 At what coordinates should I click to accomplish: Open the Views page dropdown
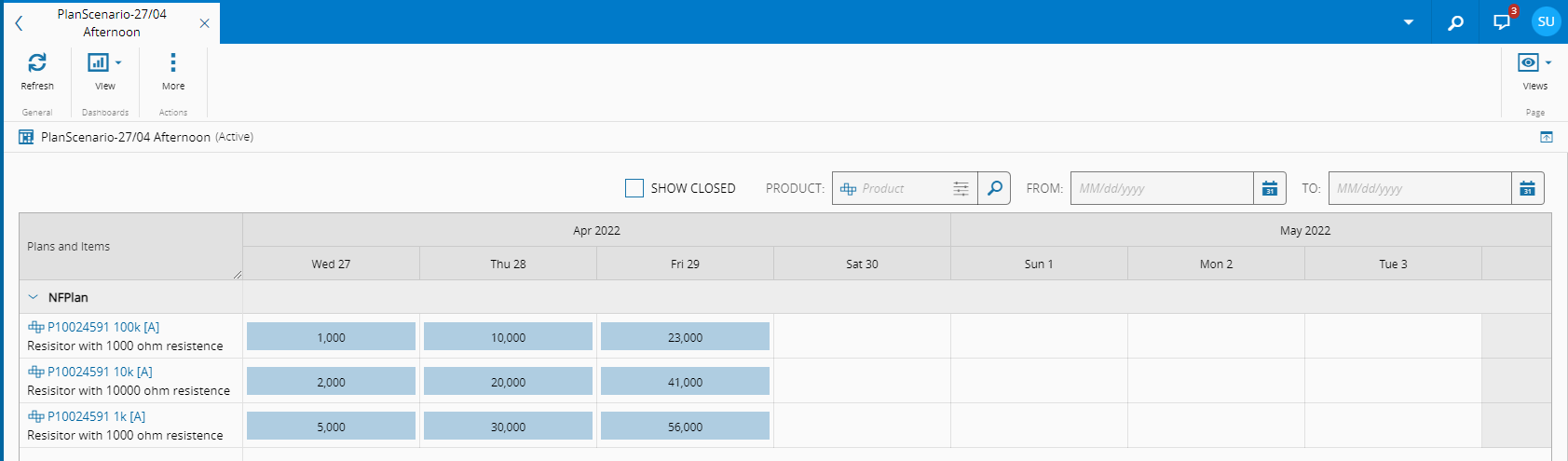coord(1534,63)
